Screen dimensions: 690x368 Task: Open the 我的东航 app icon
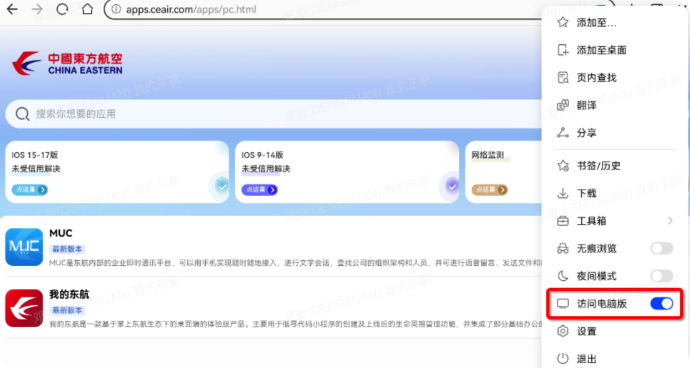[x=24, y=308]
